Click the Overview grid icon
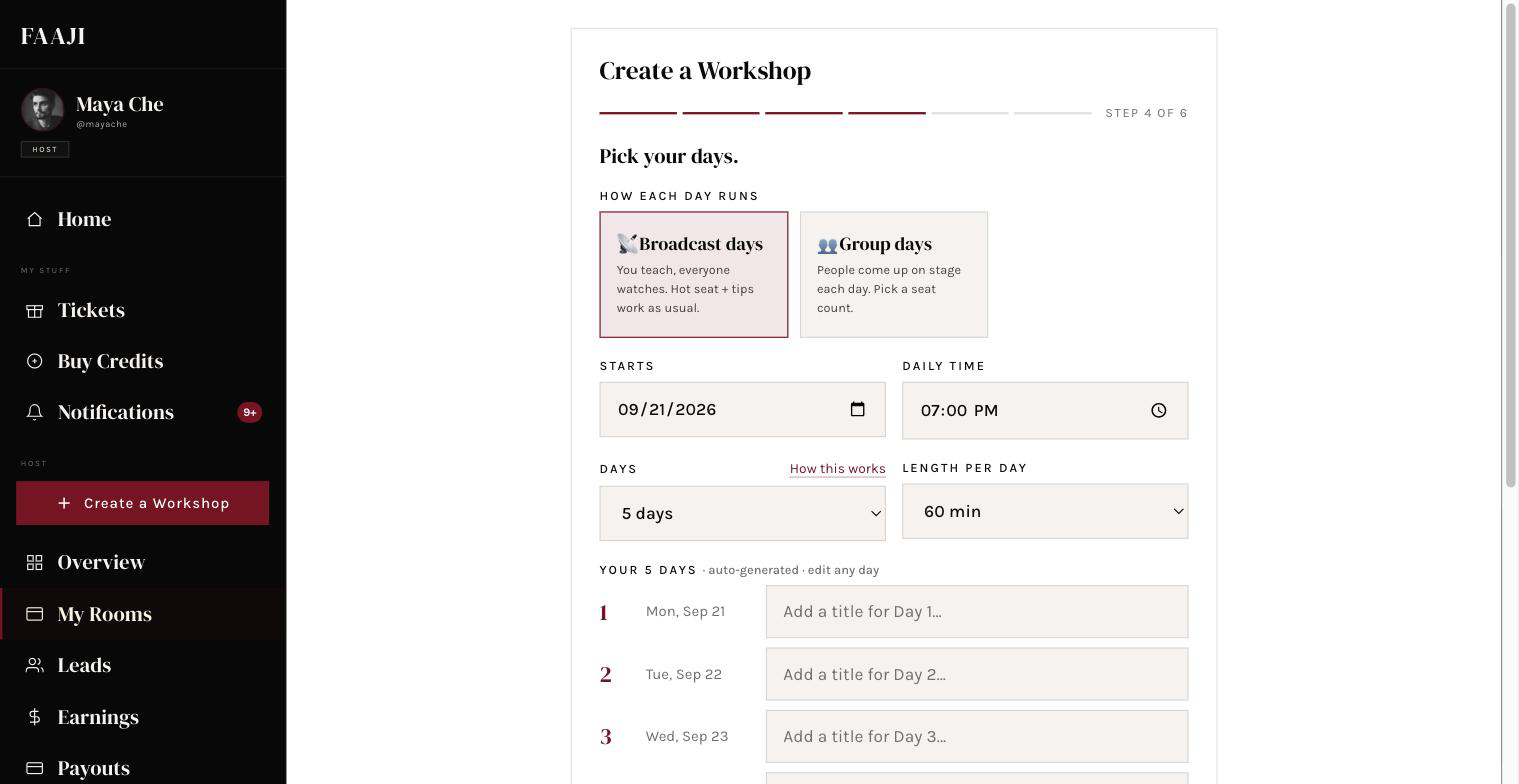Image resolution: width=1519 pixels, height=784 pixels. [34, 562]
